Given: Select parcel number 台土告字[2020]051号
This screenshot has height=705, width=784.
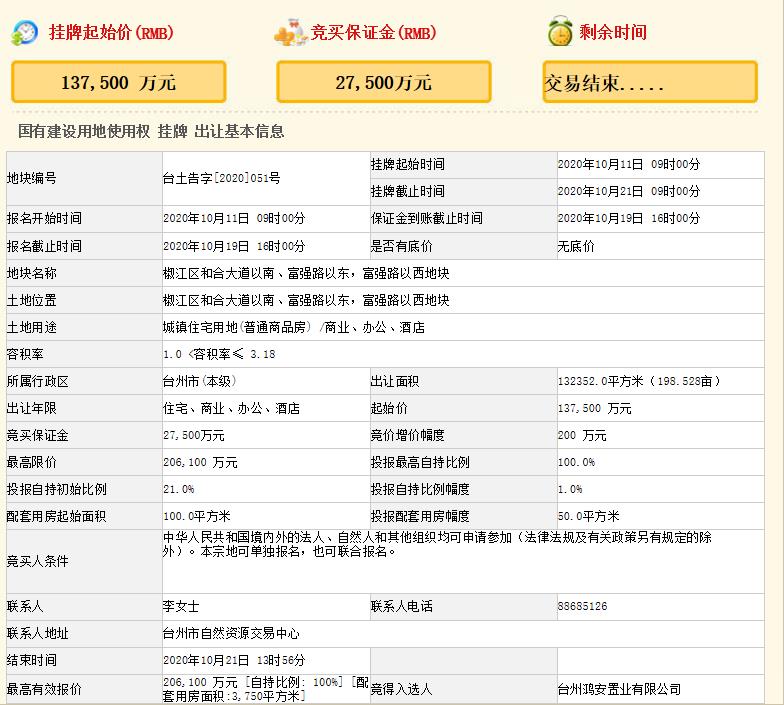Looking at the screenshot, I should point(221,178).
